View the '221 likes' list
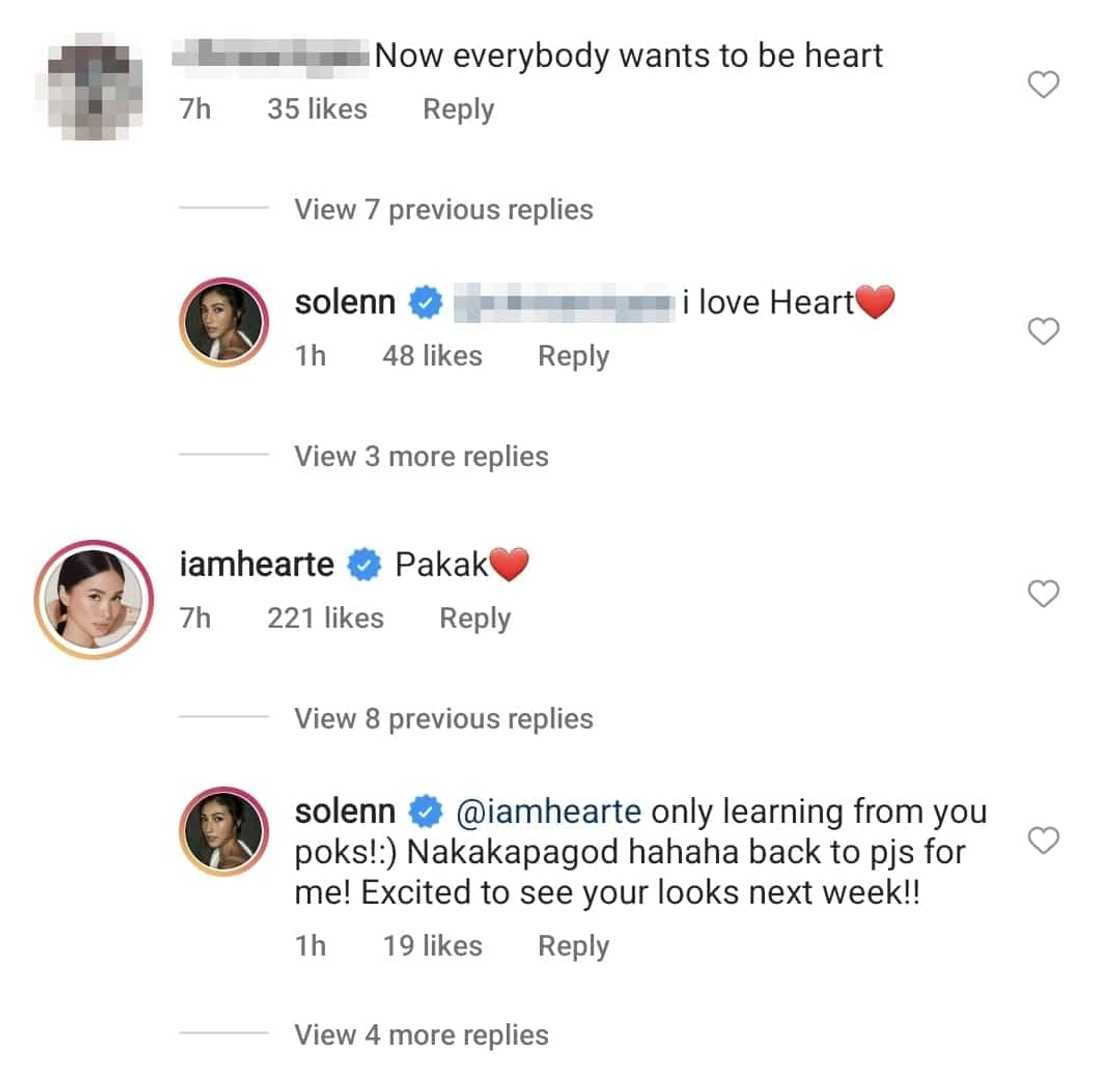This screenshot has height=1088, width=1120. 325,619
